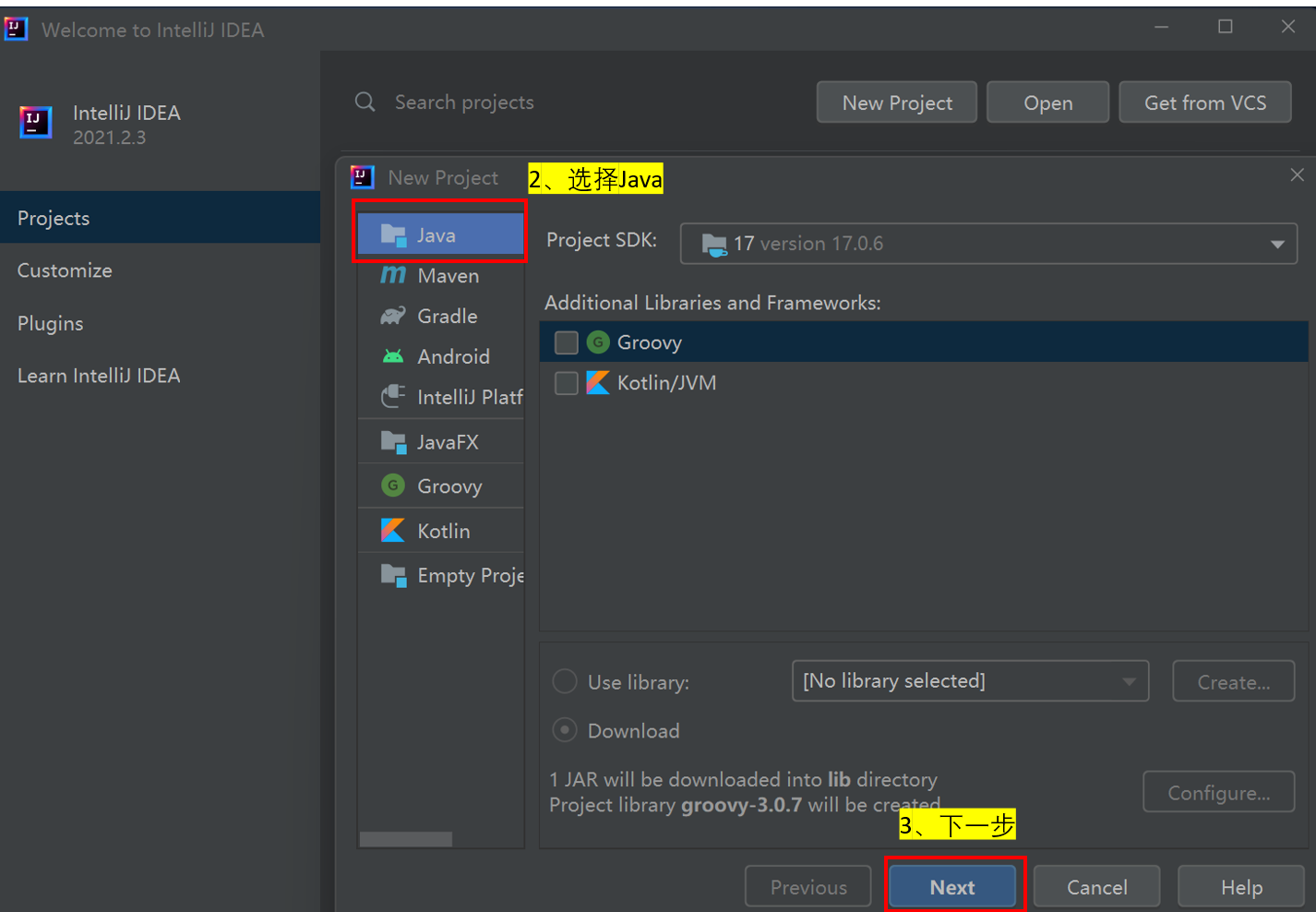
Task: Select Gradle project type
Action: (x=441, y=316)
